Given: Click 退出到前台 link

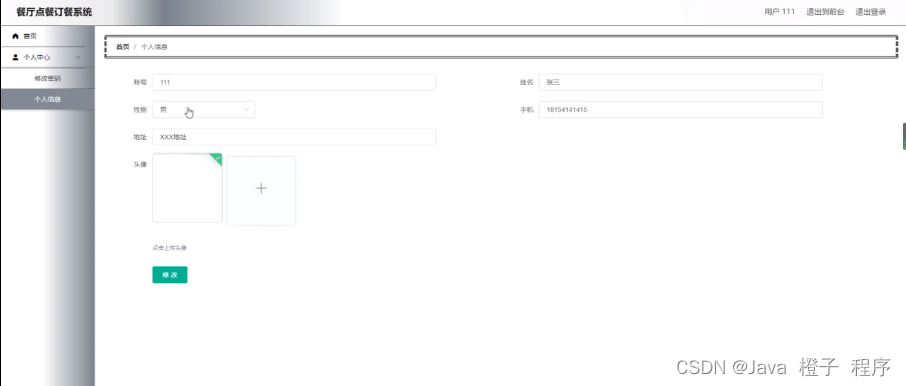Looking at the screenshot, I should [x=825, y=12].
